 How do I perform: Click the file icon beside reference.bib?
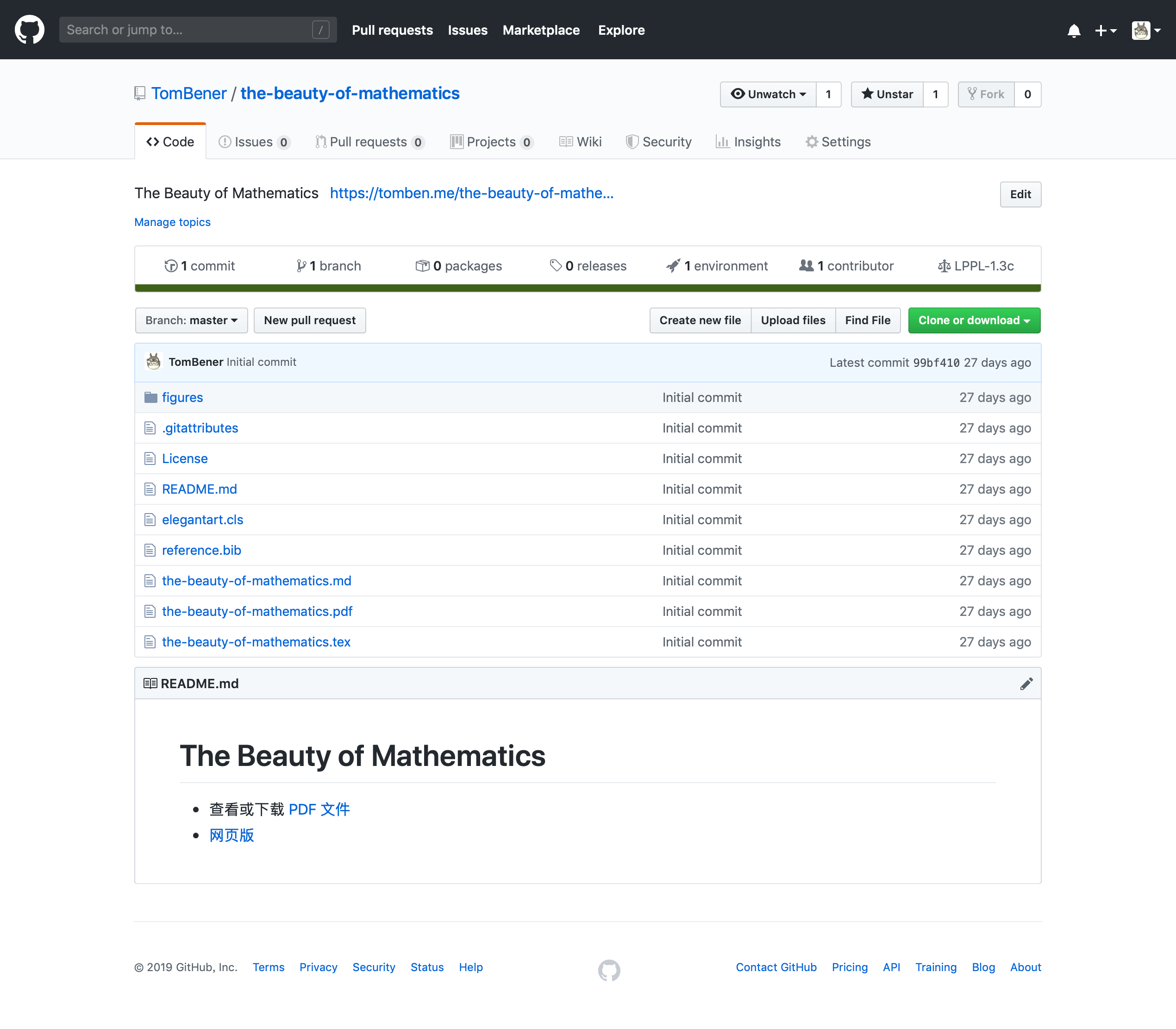150,550
